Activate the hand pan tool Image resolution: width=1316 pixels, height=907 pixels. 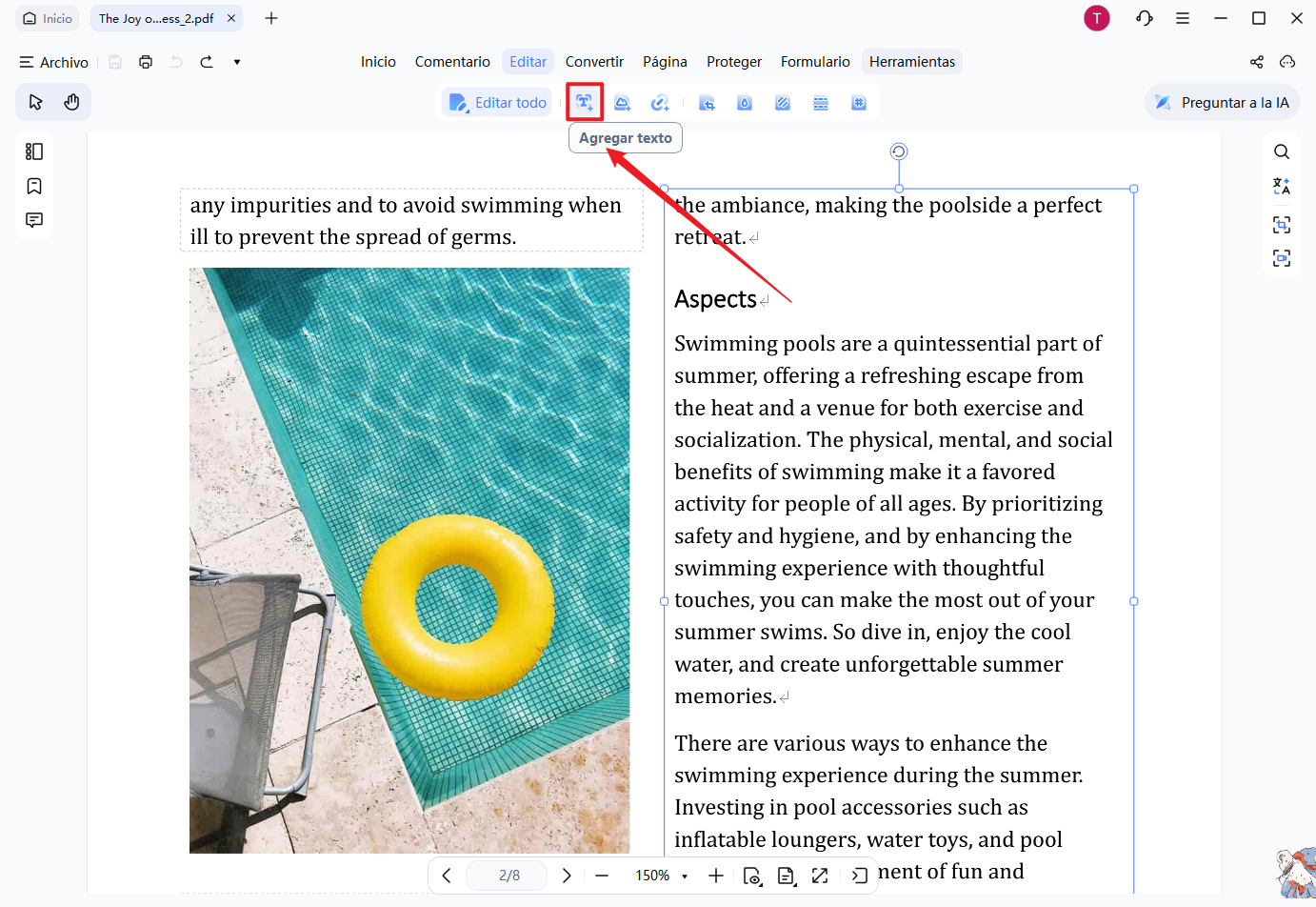tap(71, 102)
